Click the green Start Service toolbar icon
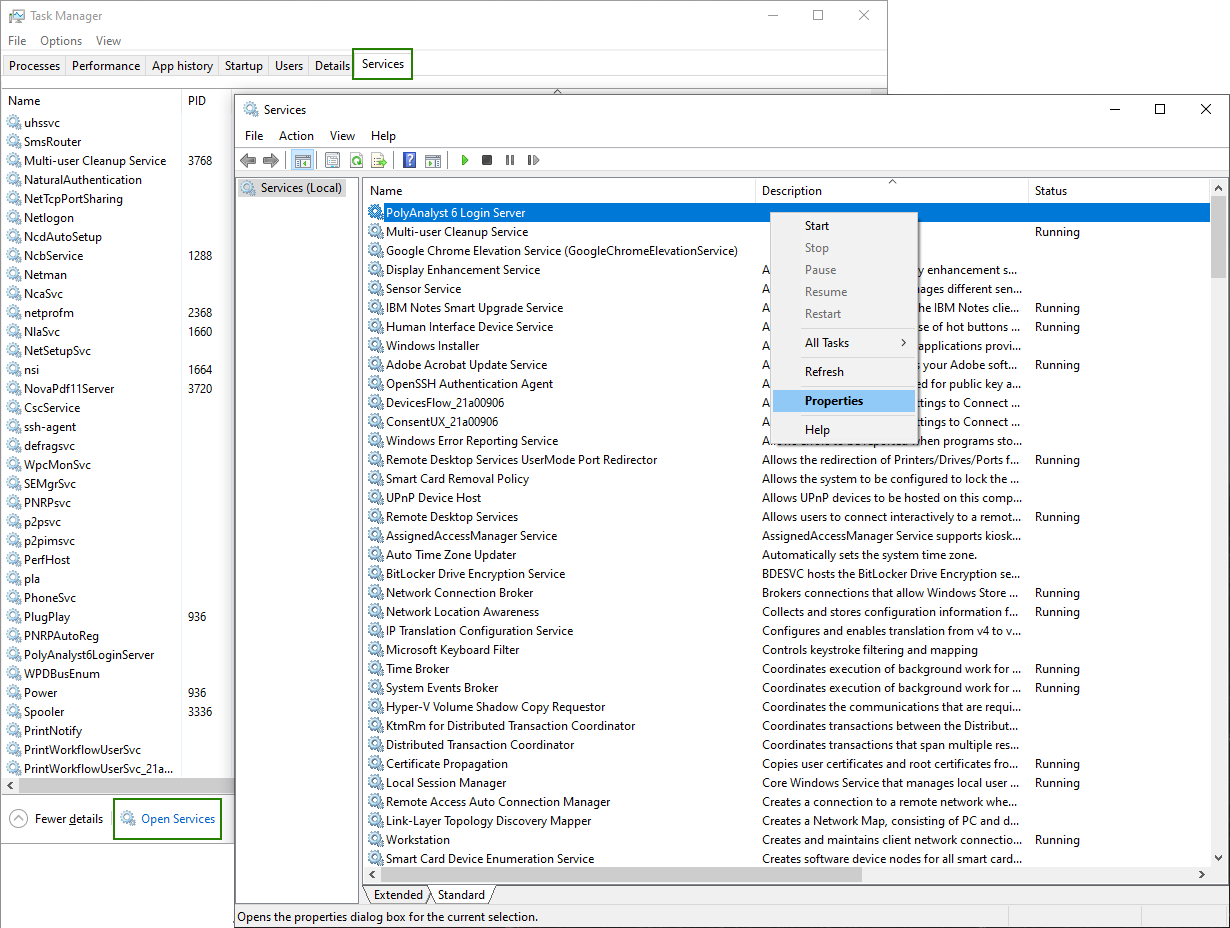This screenshot has height=928, width=1230. pos(465,160)
